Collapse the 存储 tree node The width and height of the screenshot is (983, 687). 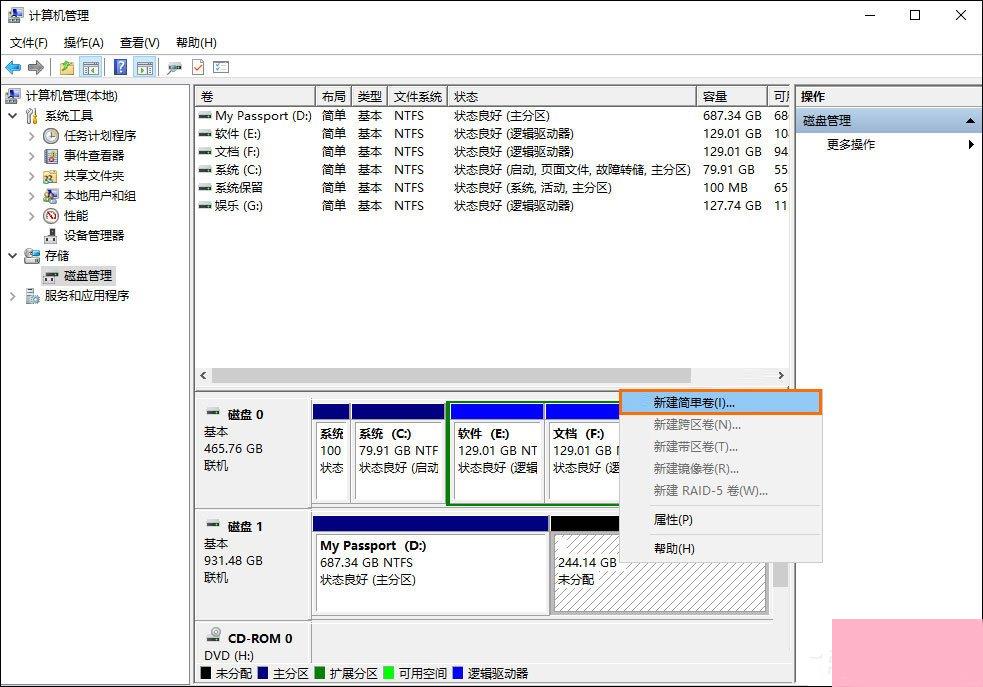pos(13,256)
